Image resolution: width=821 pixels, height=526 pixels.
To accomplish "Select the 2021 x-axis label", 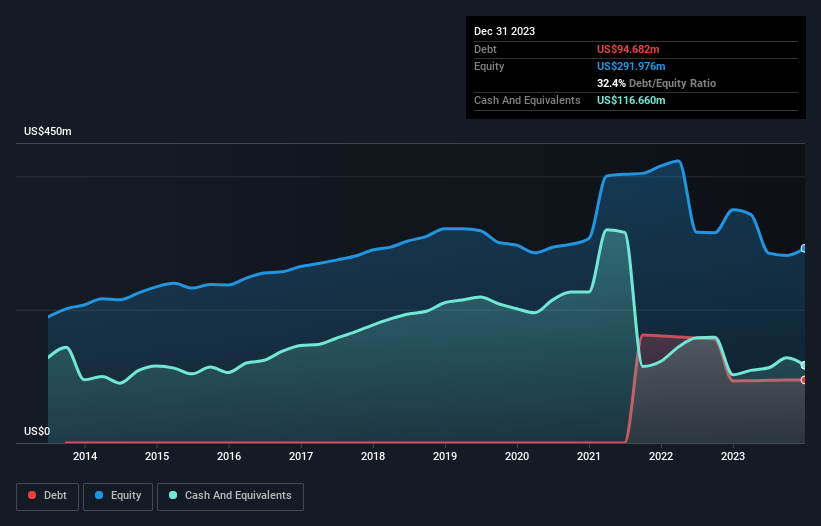I will tap(589, 456).
